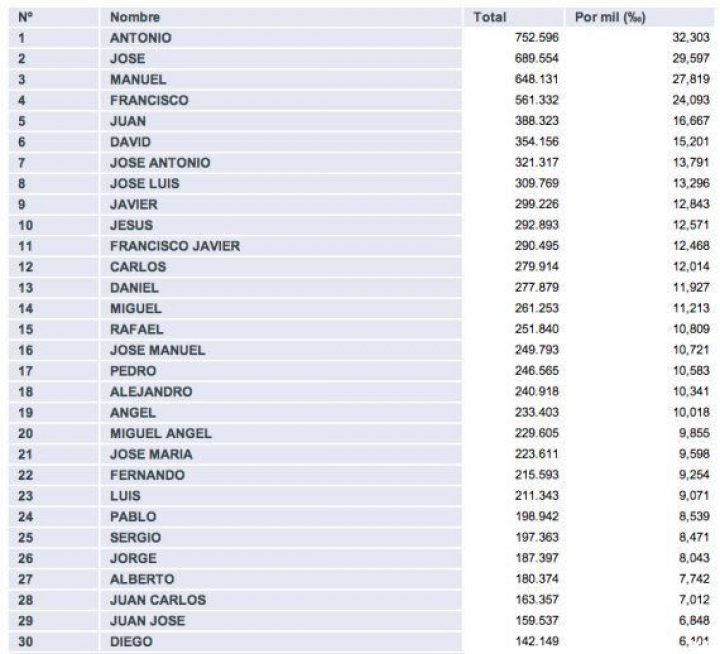720x654 pixels.
Task: Select the MIGUEL ANGEL name cell
Action: 160,433
